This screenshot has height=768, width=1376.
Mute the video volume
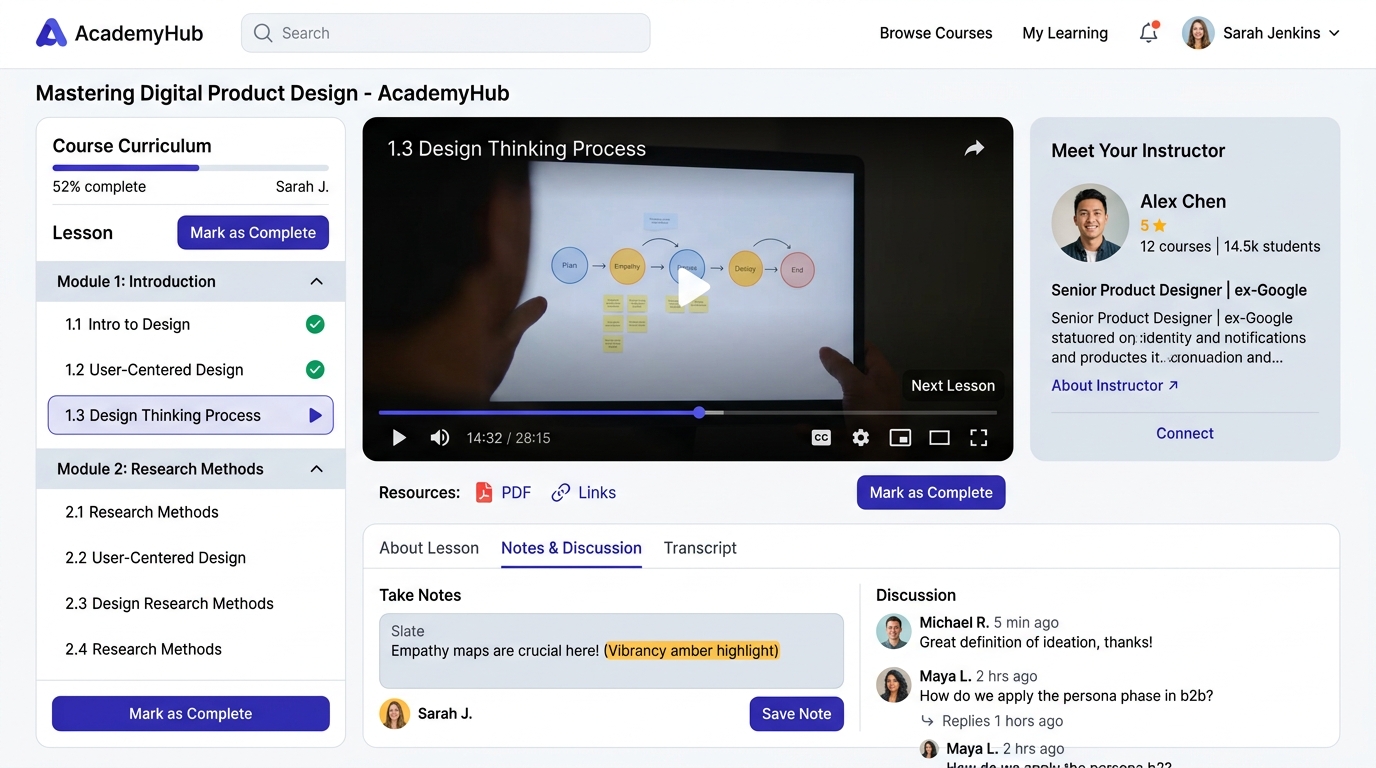click(439, 437)
